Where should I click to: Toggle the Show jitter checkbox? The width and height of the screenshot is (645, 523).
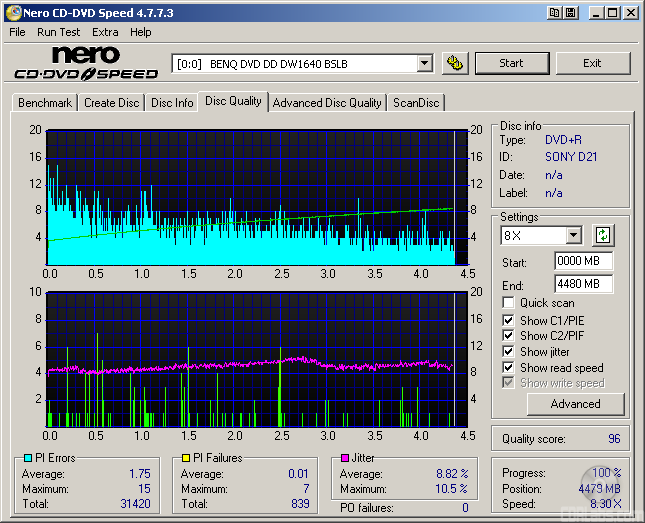[x=509, y=352]
